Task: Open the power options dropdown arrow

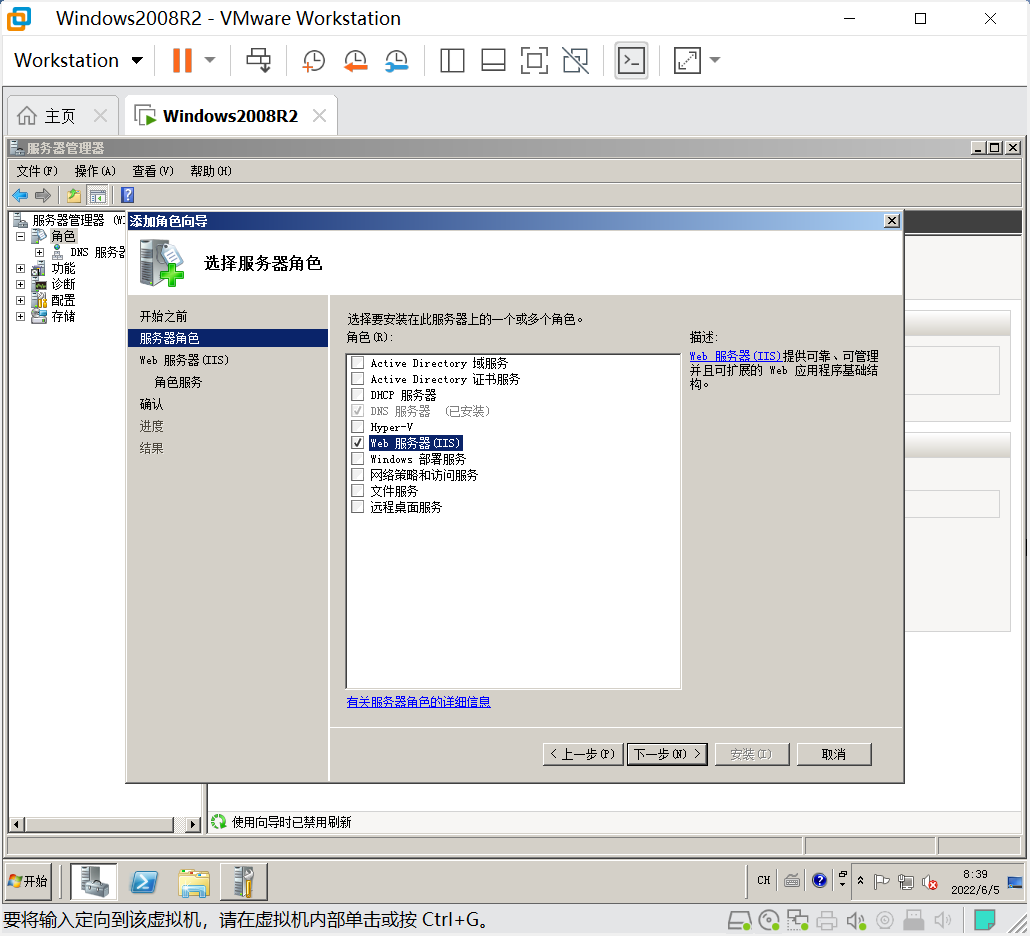Action: point(210,60)
